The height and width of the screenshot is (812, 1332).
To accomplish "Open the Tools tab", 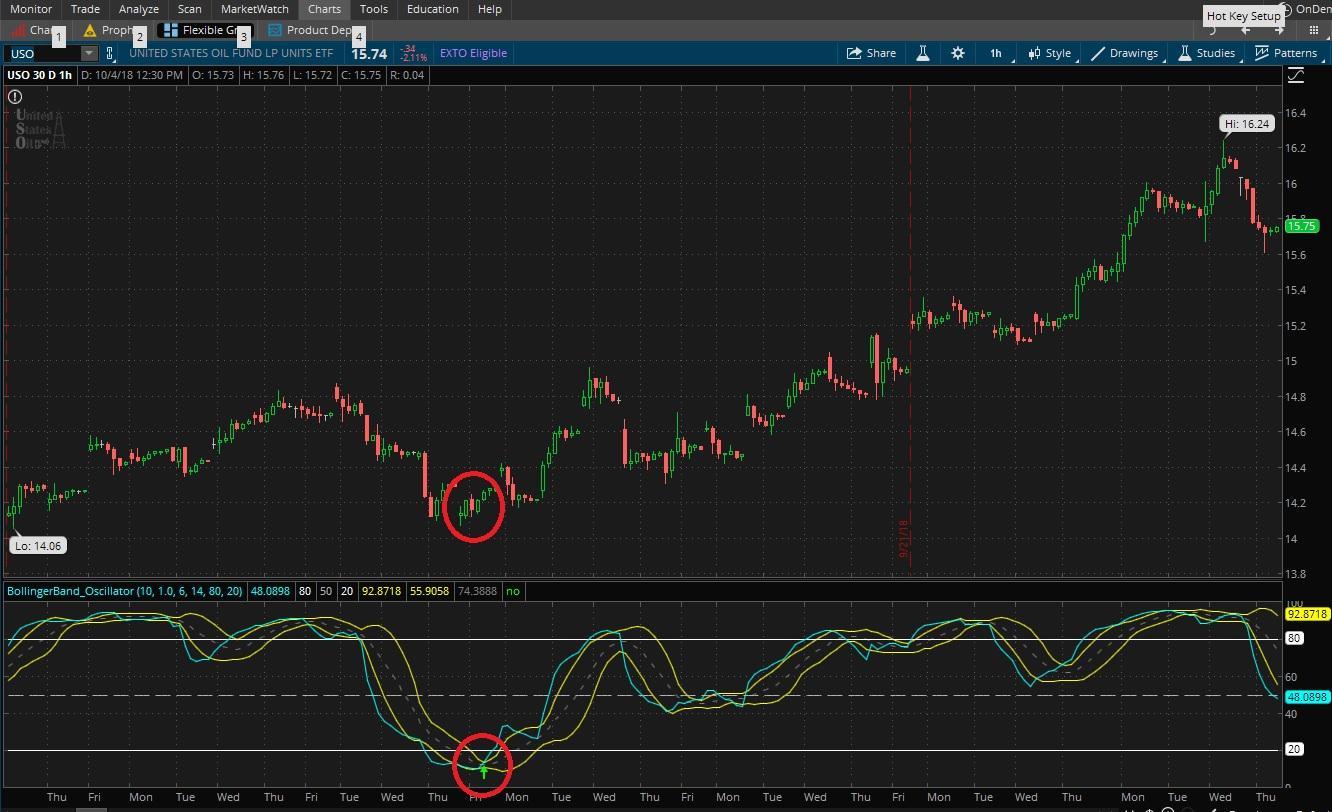I will pos(374,9).
